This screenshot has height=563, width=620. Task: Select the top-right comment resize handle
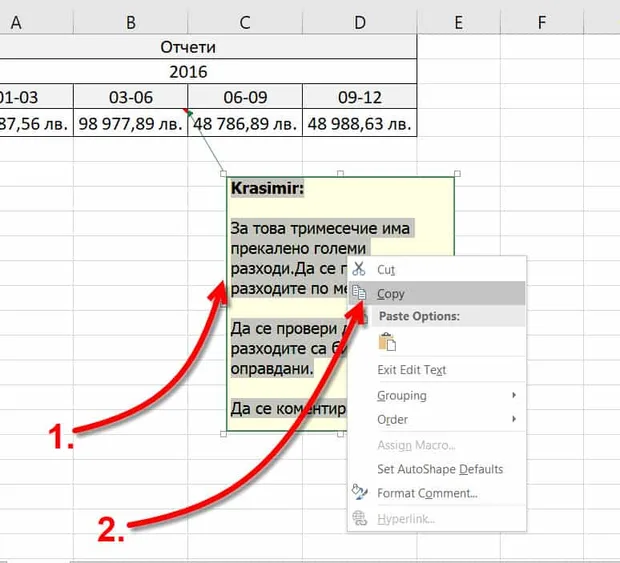coord(457,174)
